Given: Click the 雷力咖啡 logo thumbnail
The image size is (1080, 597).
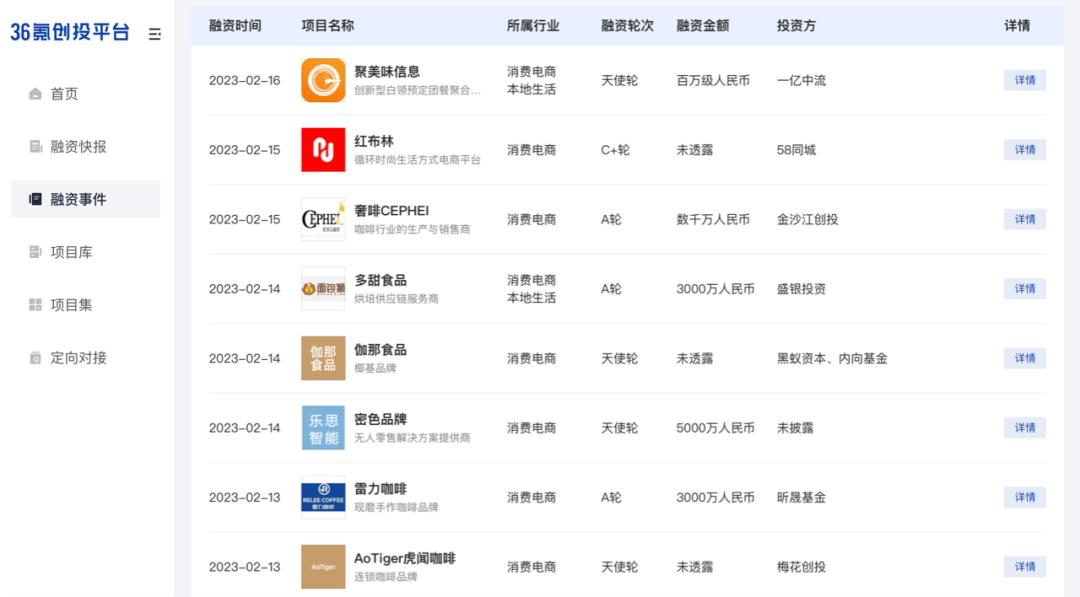Looking at the screenshot, I should point(323,497).
